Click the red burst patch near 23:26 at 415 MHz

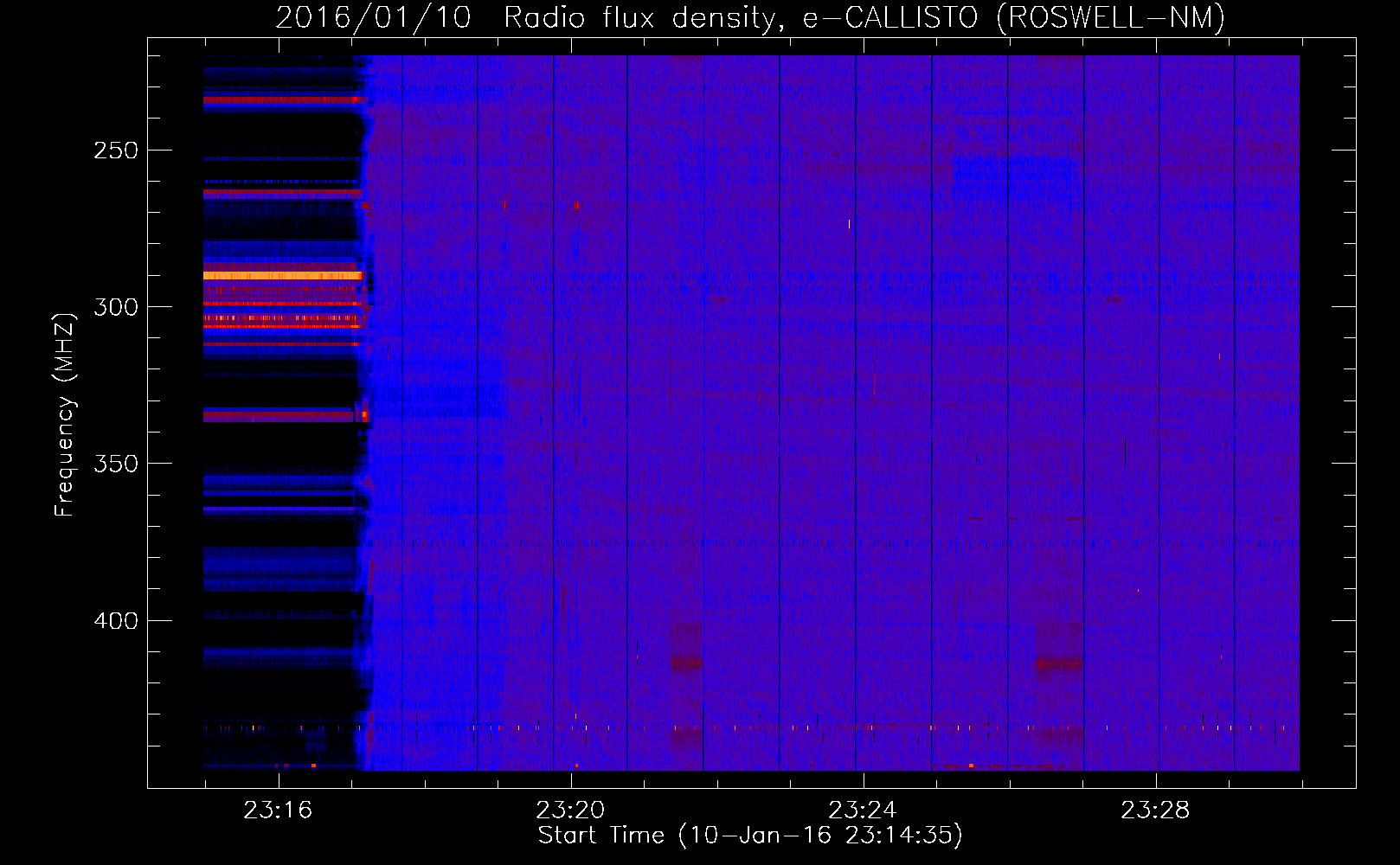pyautogui.click(x=1059, y=664)
